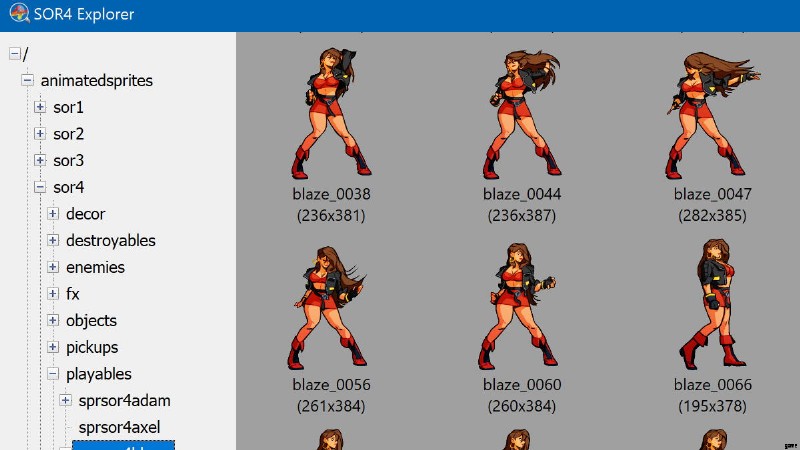The image size is (800, 450).
Task: Click the (260x384) dimensions text
Action: [x=522, y=406]
